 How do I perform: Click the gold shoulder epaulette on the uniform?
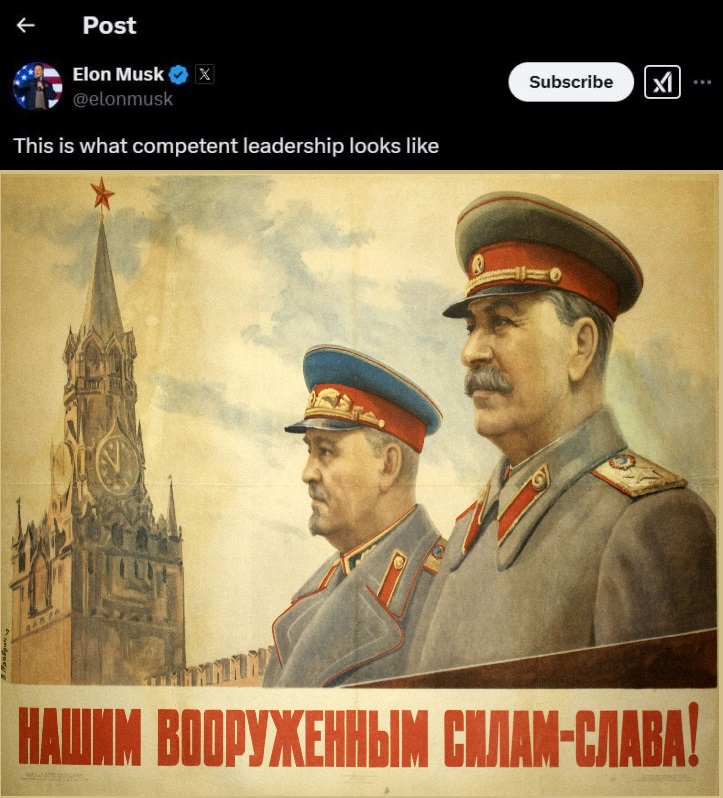[638, 474]
